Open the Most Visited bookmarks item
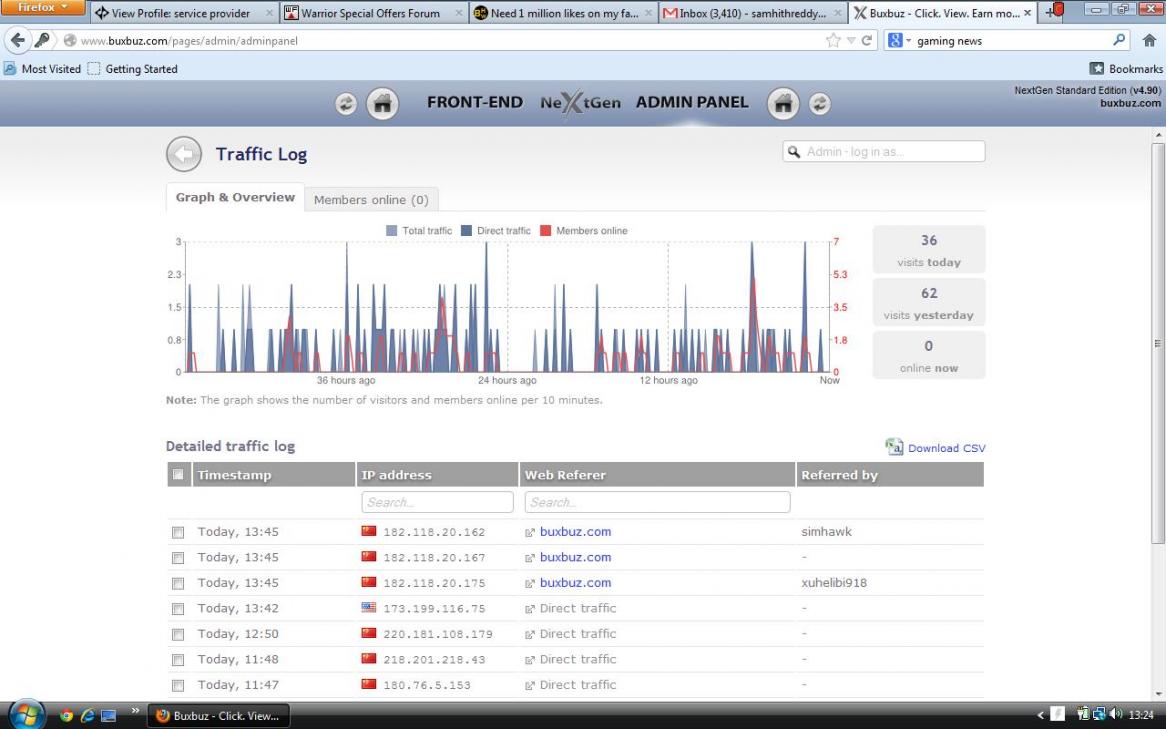The image size is (1166, 729). pos(42,68)
